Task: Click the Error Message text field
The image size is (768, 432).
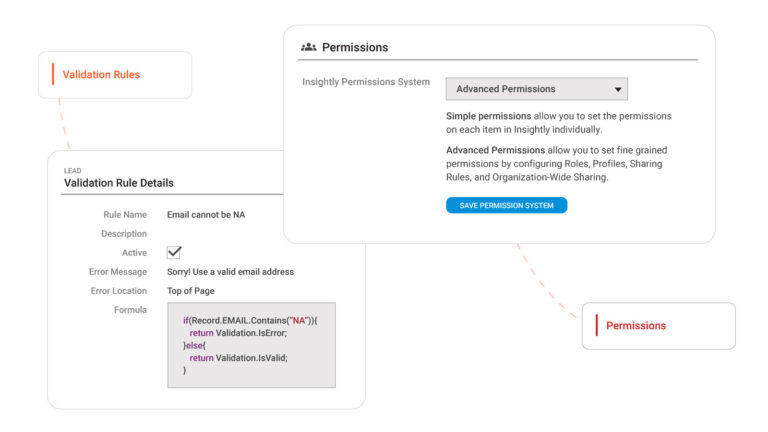Action: coord(230,272)
